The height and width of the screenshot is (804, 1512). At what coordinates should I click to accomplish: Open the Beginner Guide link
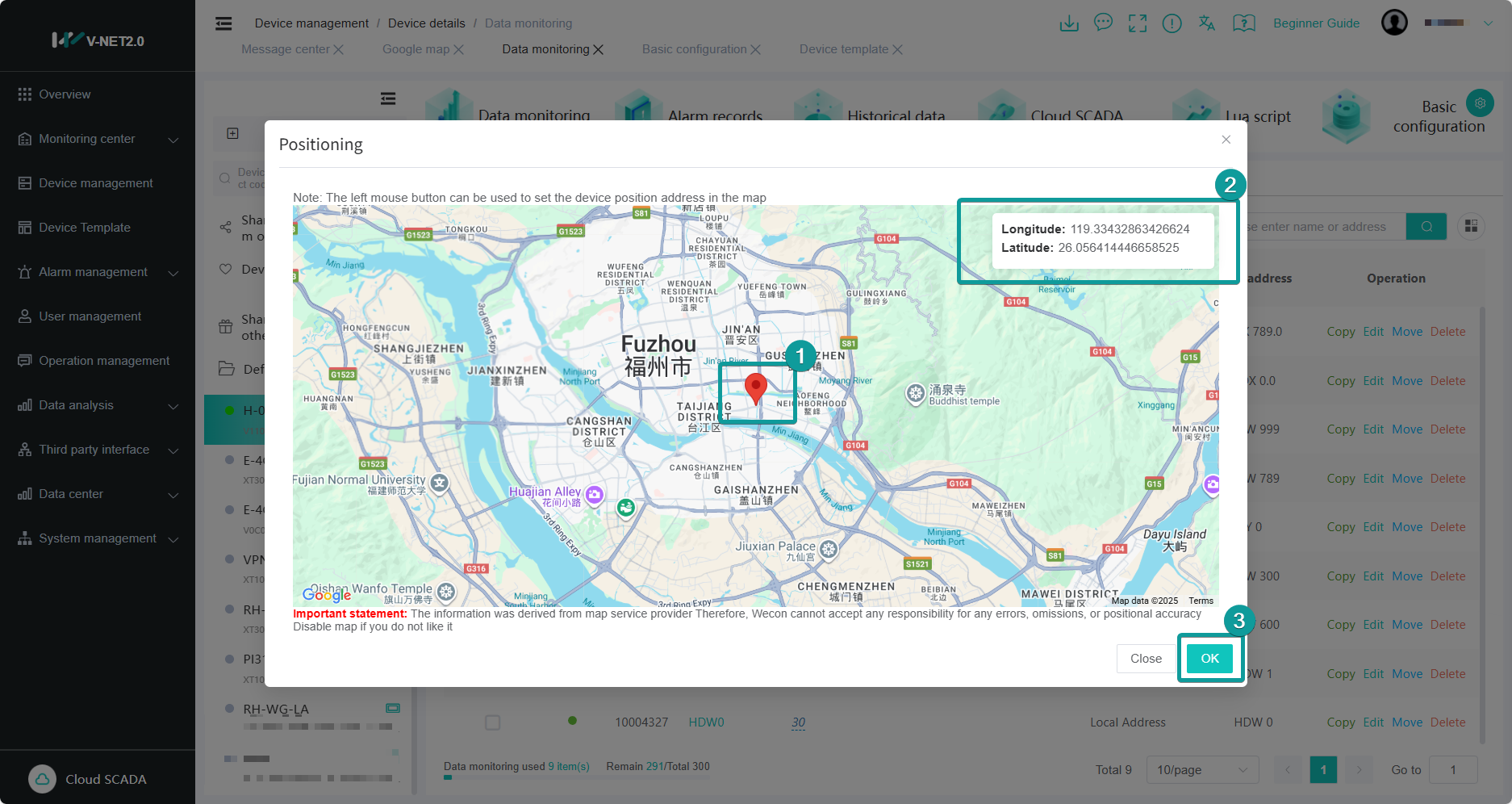[x=1316, y=23]
